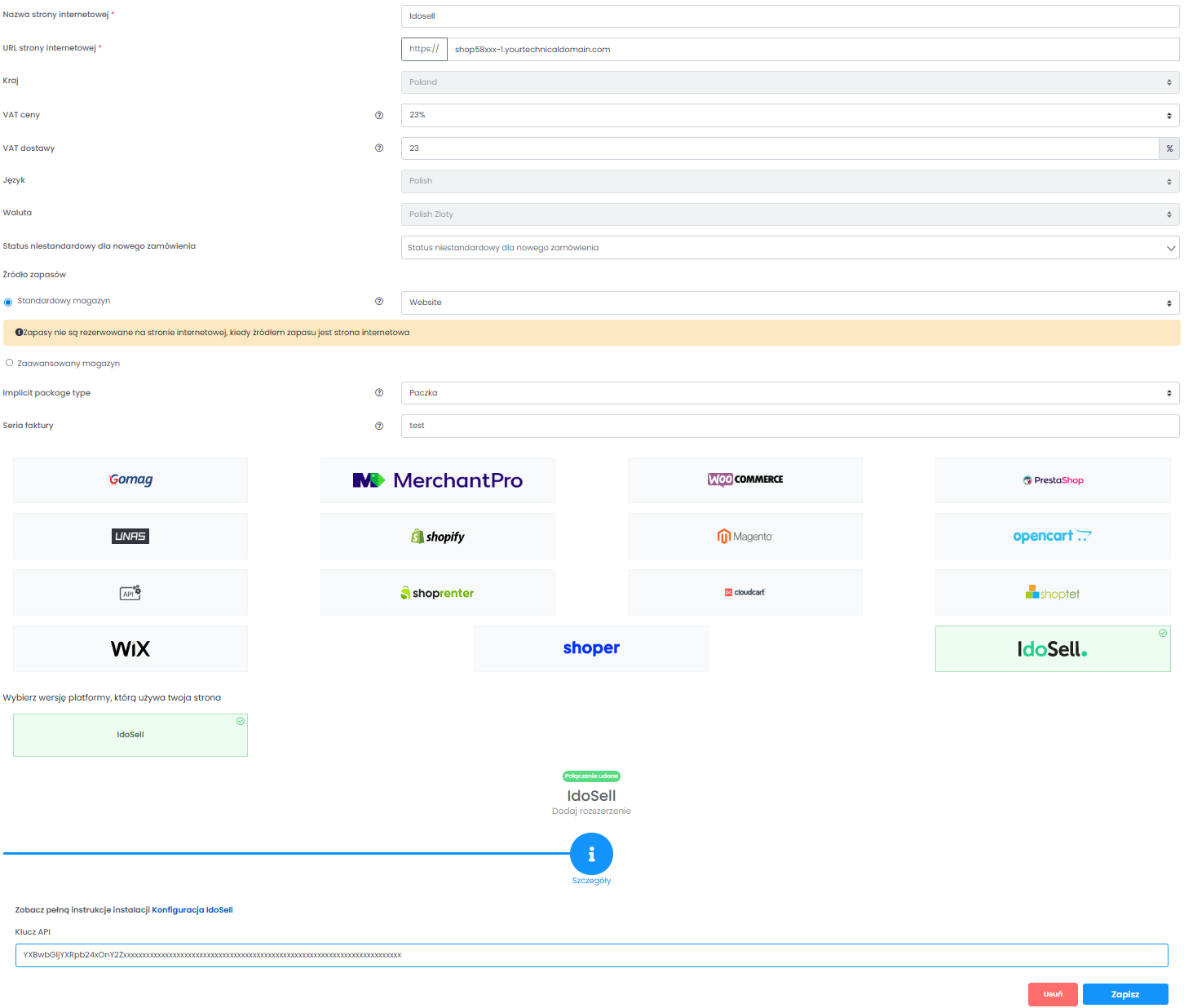Select the IdoSell platform version card

[130, 735]
